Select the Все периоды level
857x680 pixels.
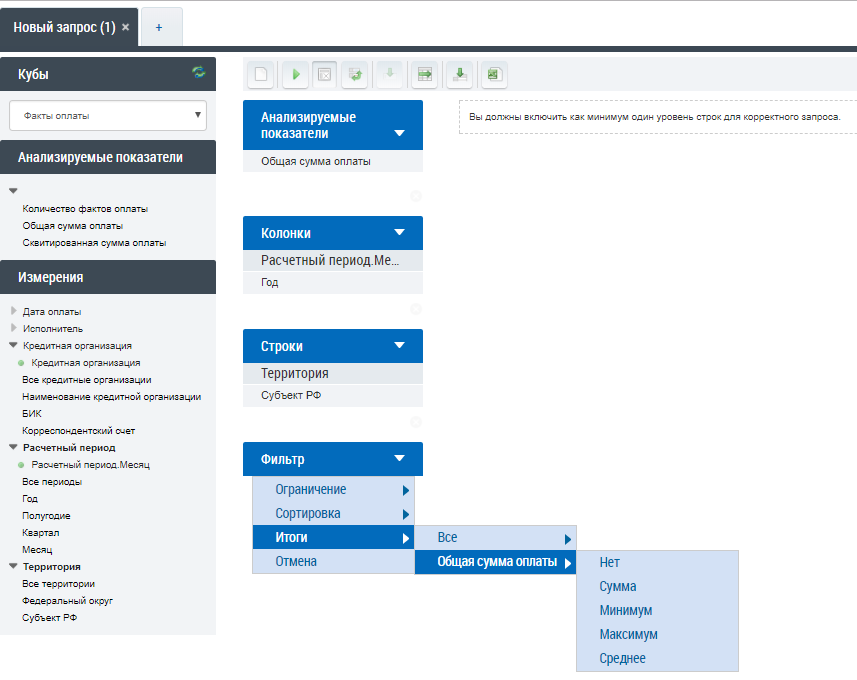tap(52, 482)
